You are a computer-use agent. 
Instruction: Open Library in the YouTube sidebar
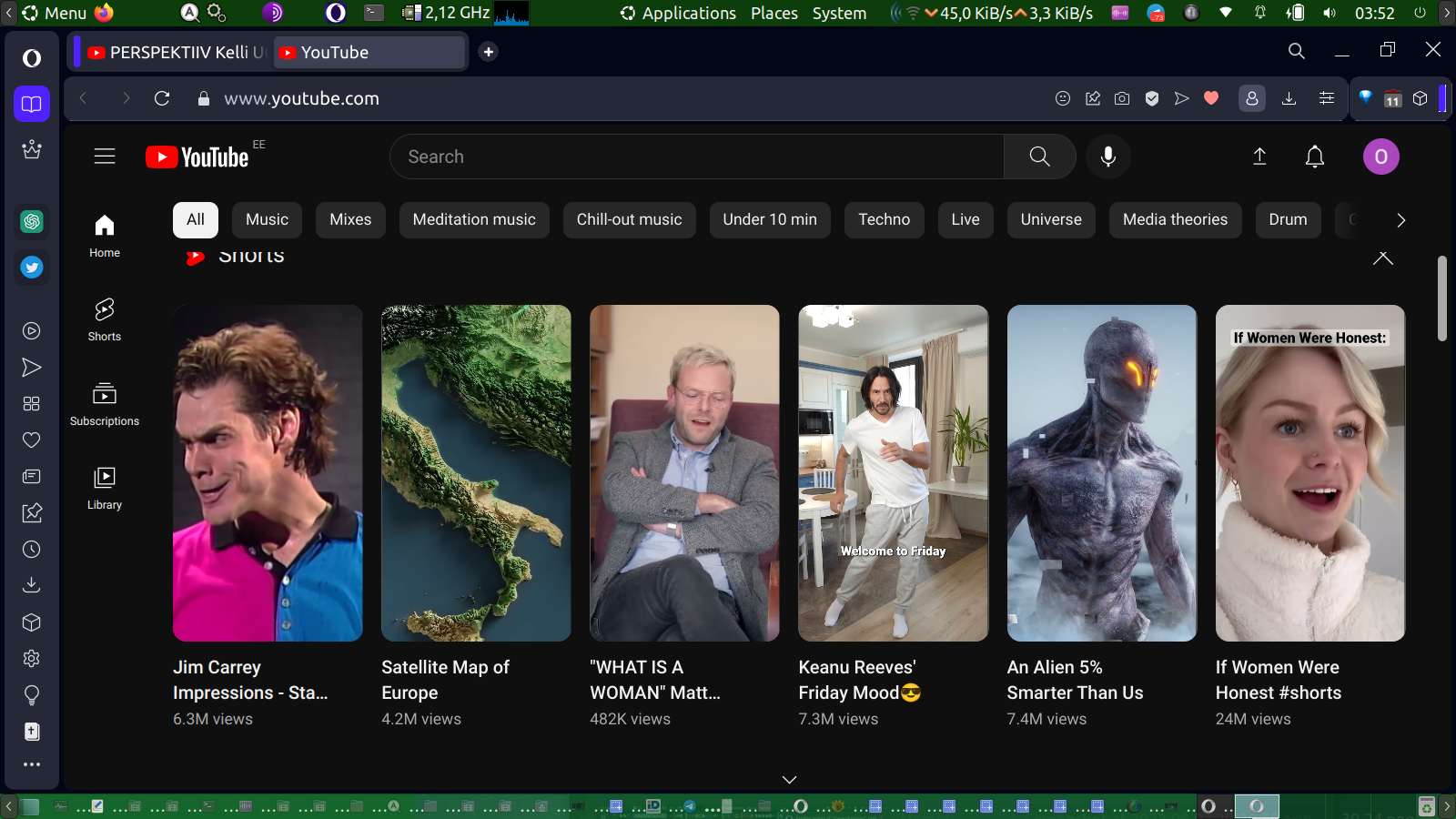point(105,488)
